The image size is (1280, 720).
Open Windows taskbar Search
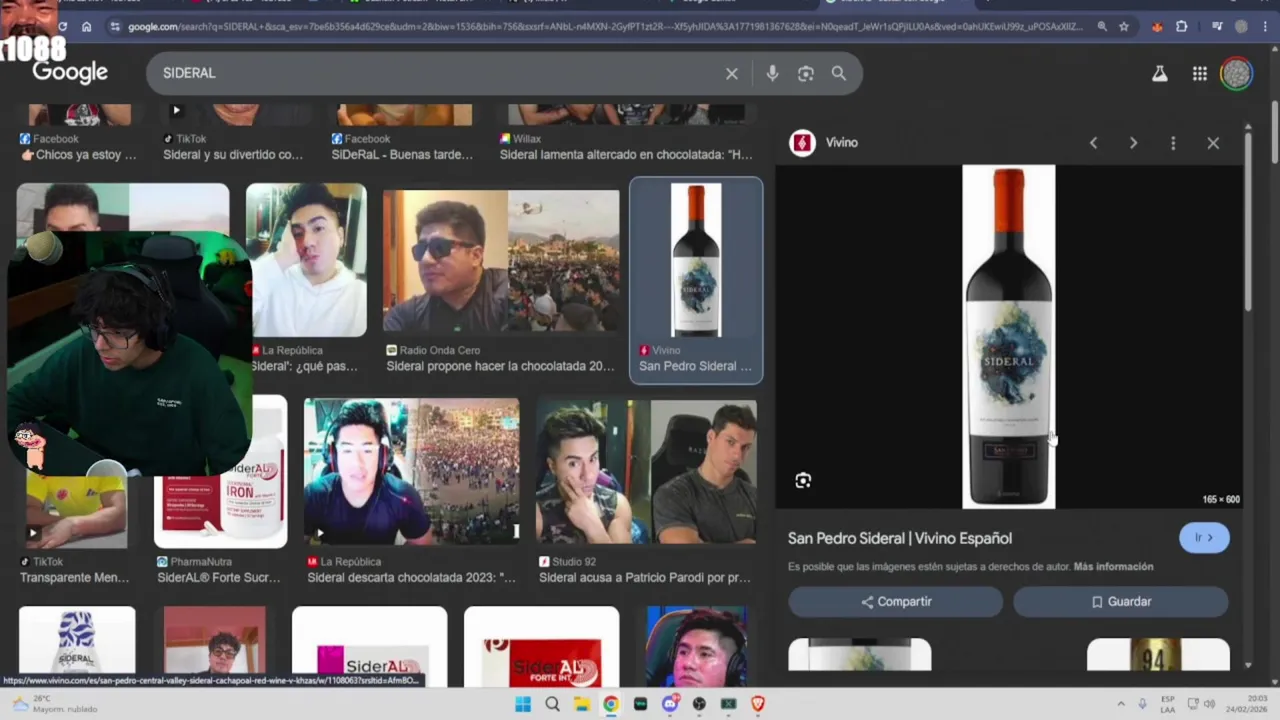click(552, 704)
